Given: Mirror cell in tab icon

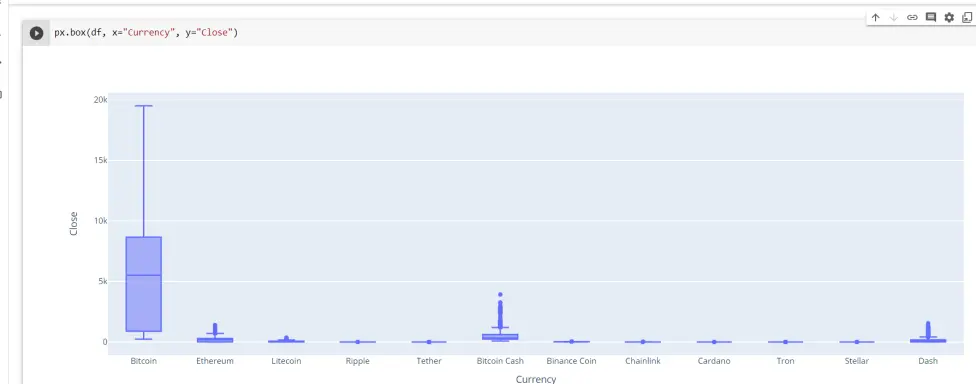Looking at the screenshot, I should [x=967, y=17].
